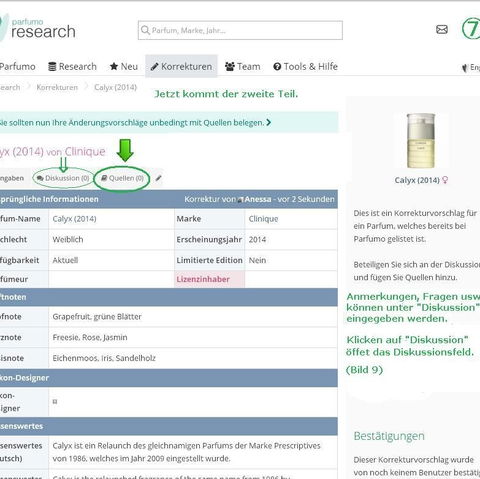Select the Erscheinungsjahr value '2014'
This screenshot has height=479, width=480.
(x=257, y=240)
